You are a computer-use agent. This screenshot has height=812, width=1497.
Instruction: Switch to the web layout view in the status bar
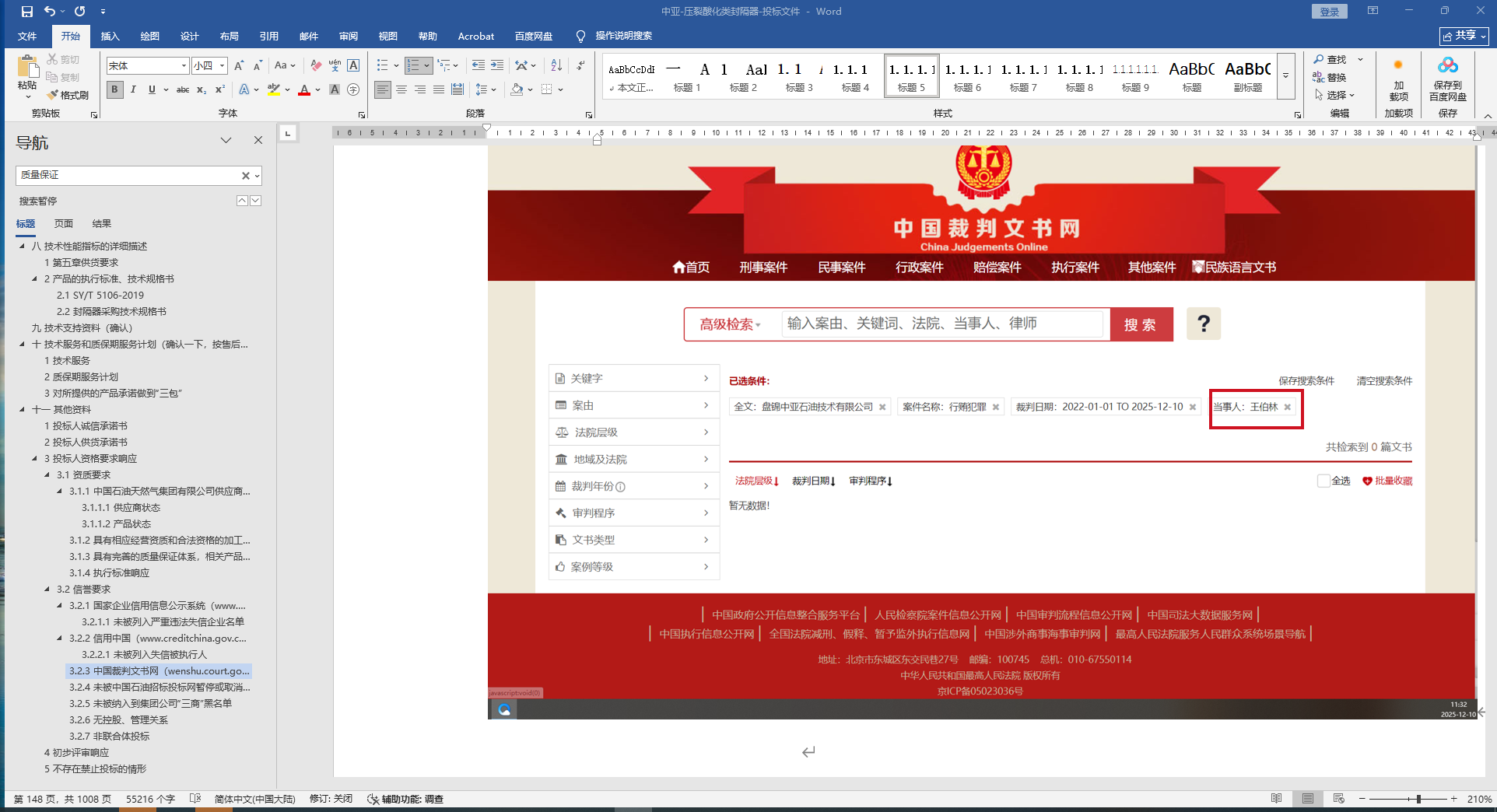pos(1338,799)
